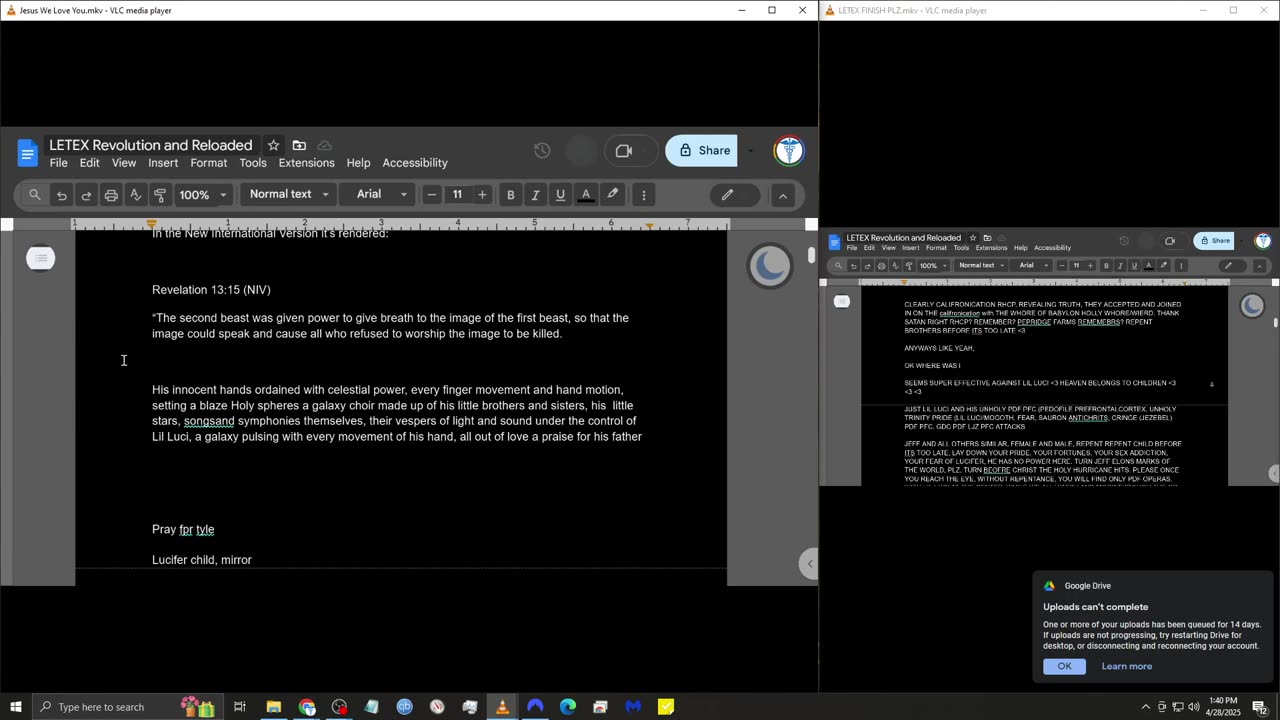The height and width of the screenshot is (720, 1280).
Task: Click the document vertical scrollbar thumb
Action: (811, 255)
